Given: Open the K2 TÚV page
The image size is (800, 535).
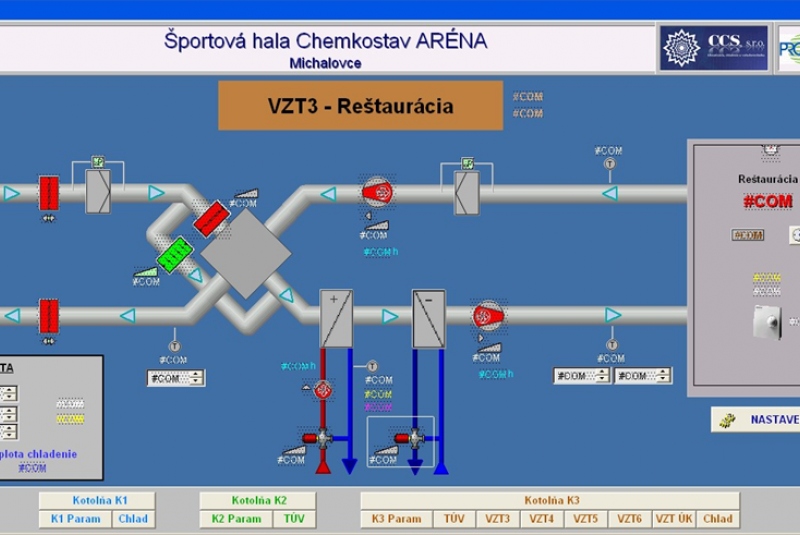Looking at the screenshot, I should pos(294,519).
